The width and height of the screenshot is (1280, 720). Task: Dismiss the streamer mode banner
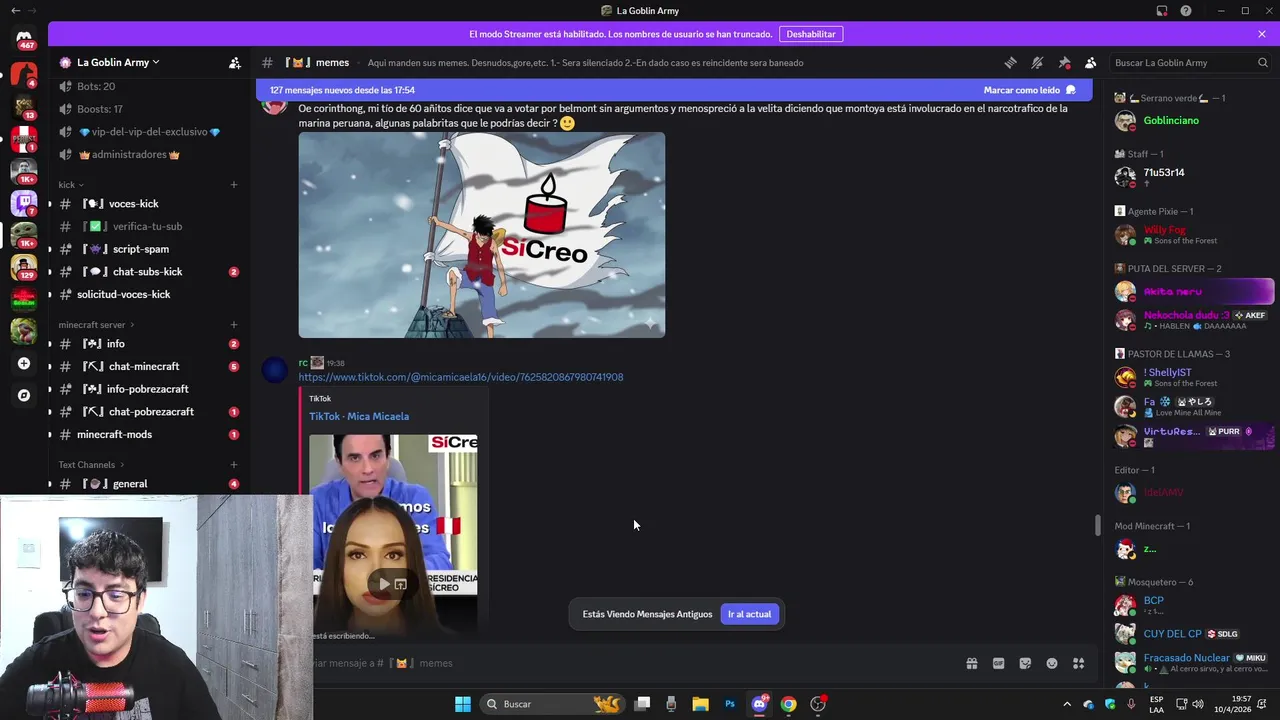tap(1262, 34)
